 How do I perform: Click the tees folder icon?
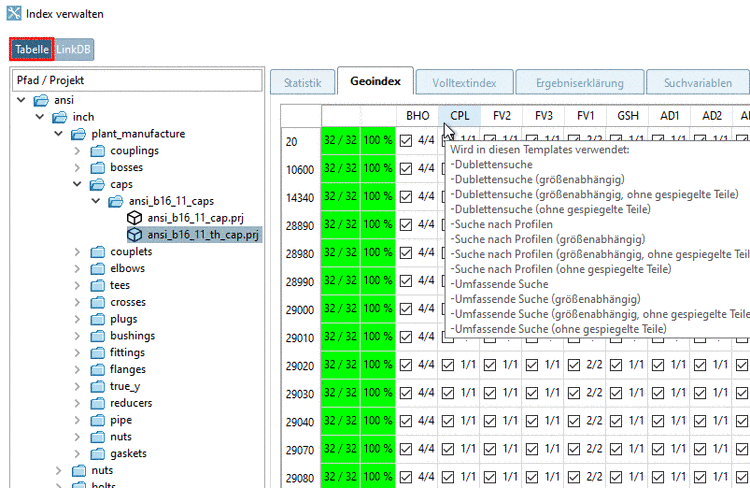pos(98,286)
